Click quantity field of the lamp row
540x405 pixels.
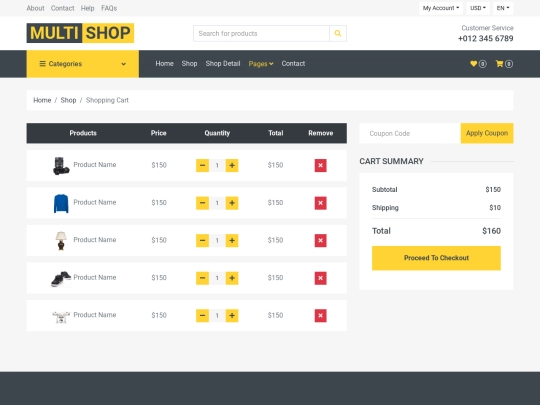217,240
